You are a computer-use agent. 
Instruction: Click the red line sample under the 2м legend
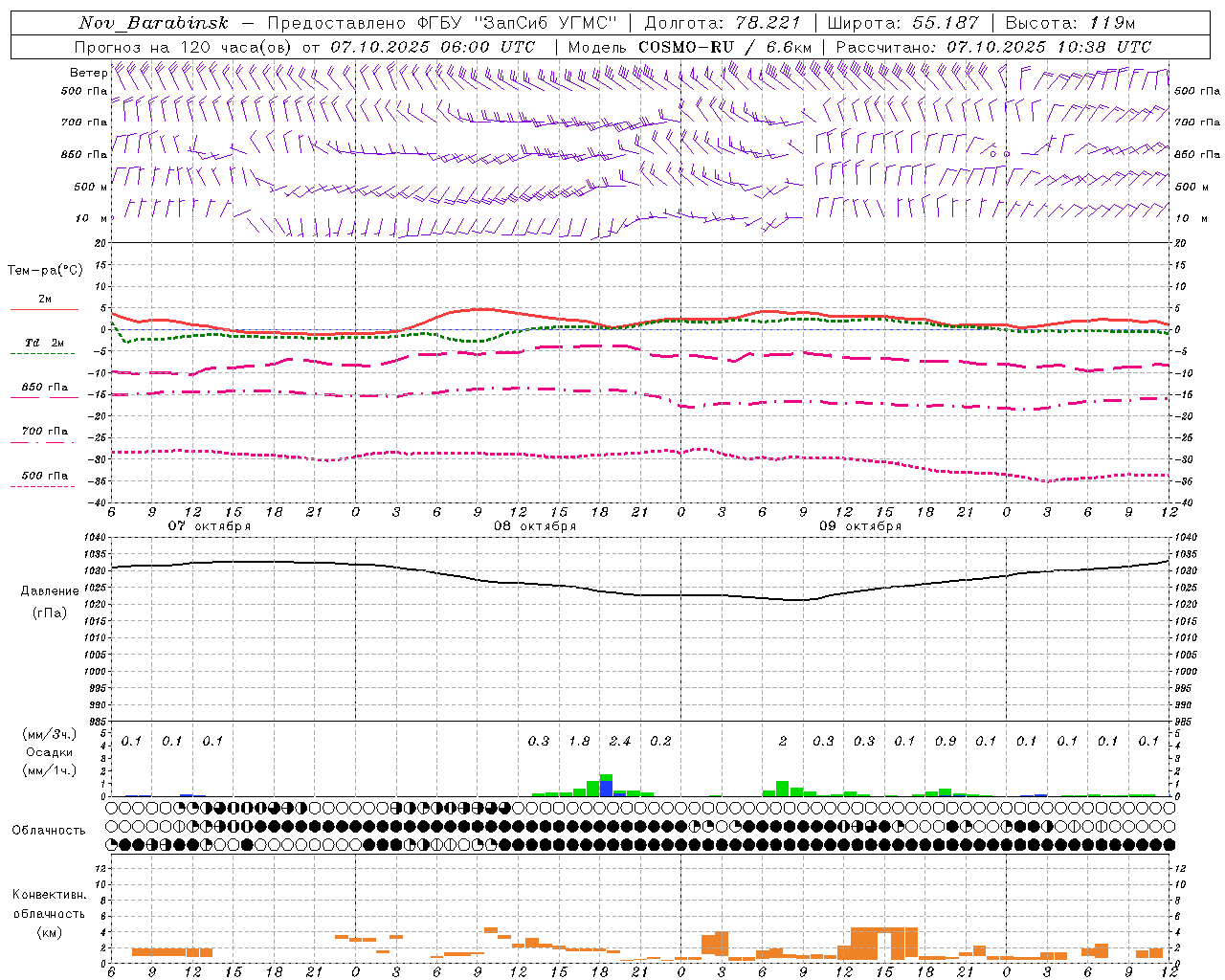coord(44,309)
